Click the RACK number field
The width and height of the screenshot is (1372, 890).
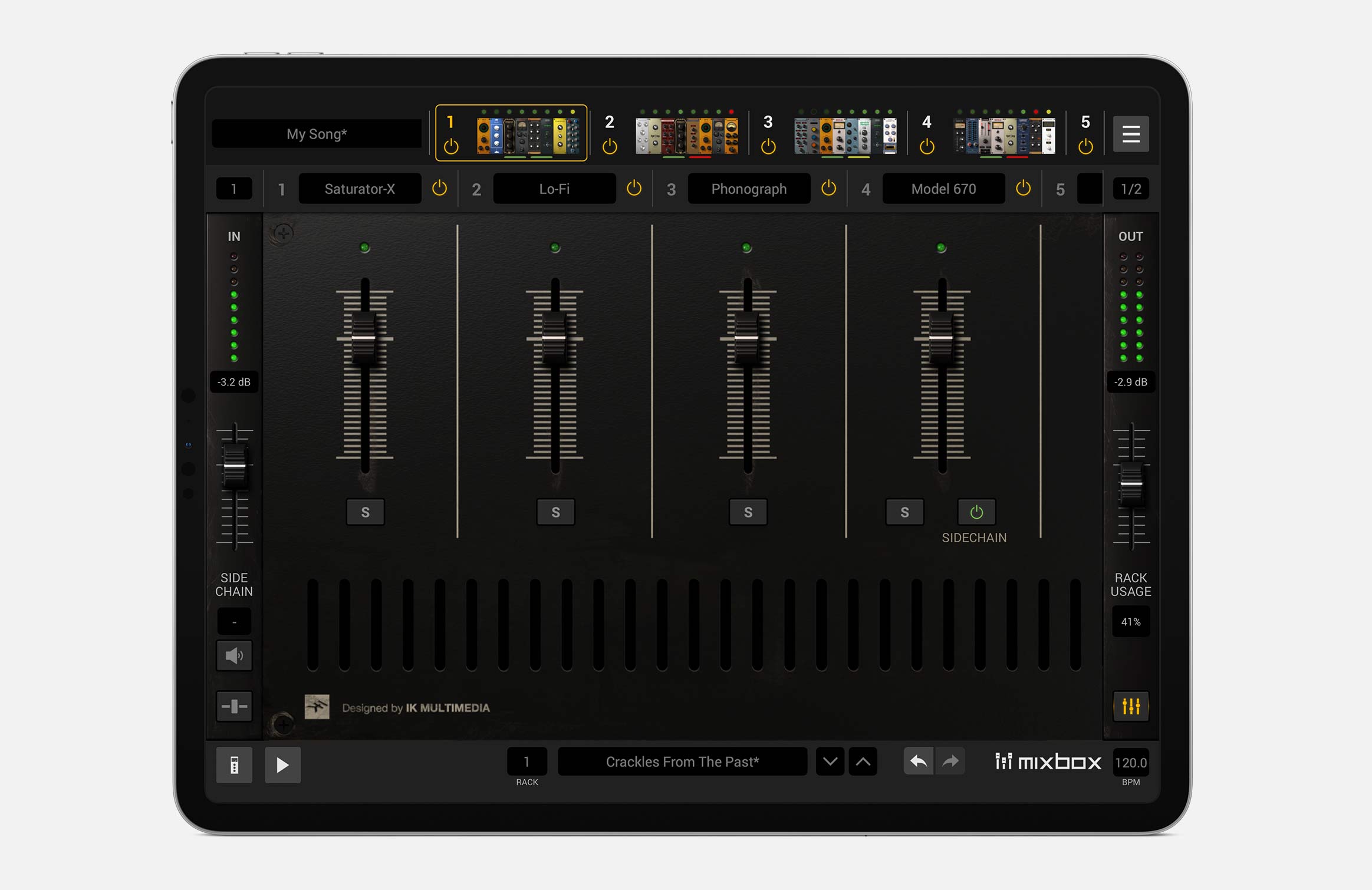point(527,762)
